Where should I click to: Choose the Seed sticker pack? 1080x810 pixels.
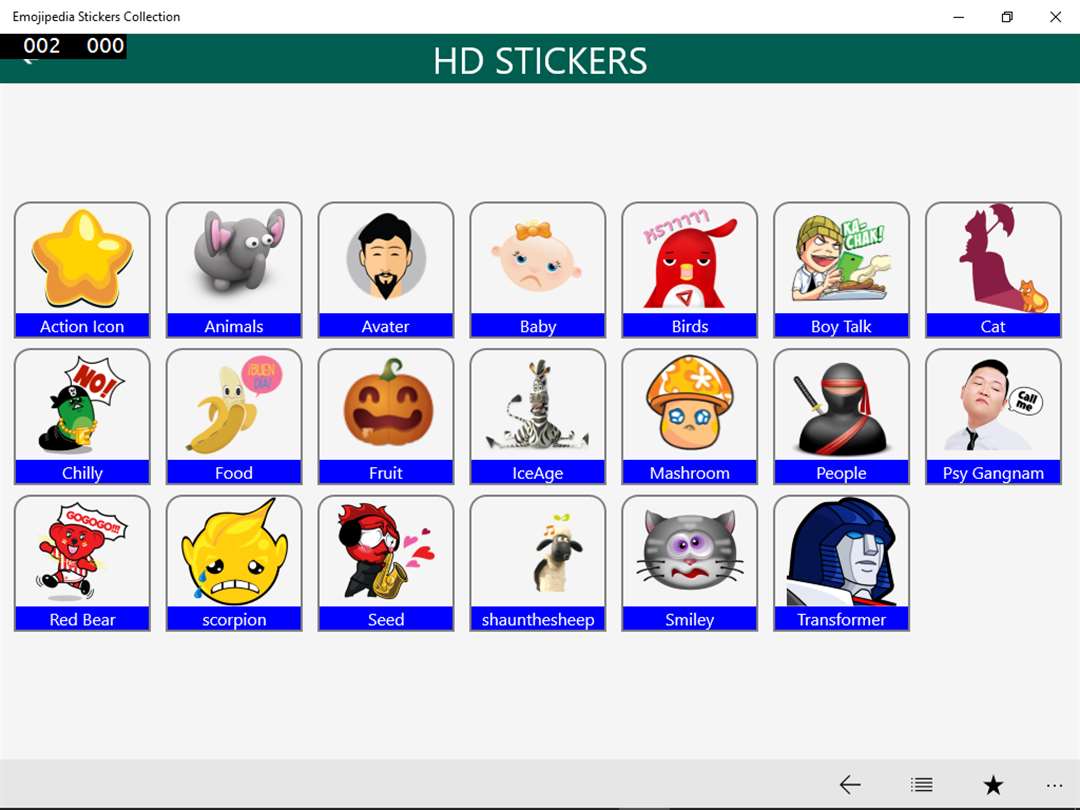click(x=386, y=563)
